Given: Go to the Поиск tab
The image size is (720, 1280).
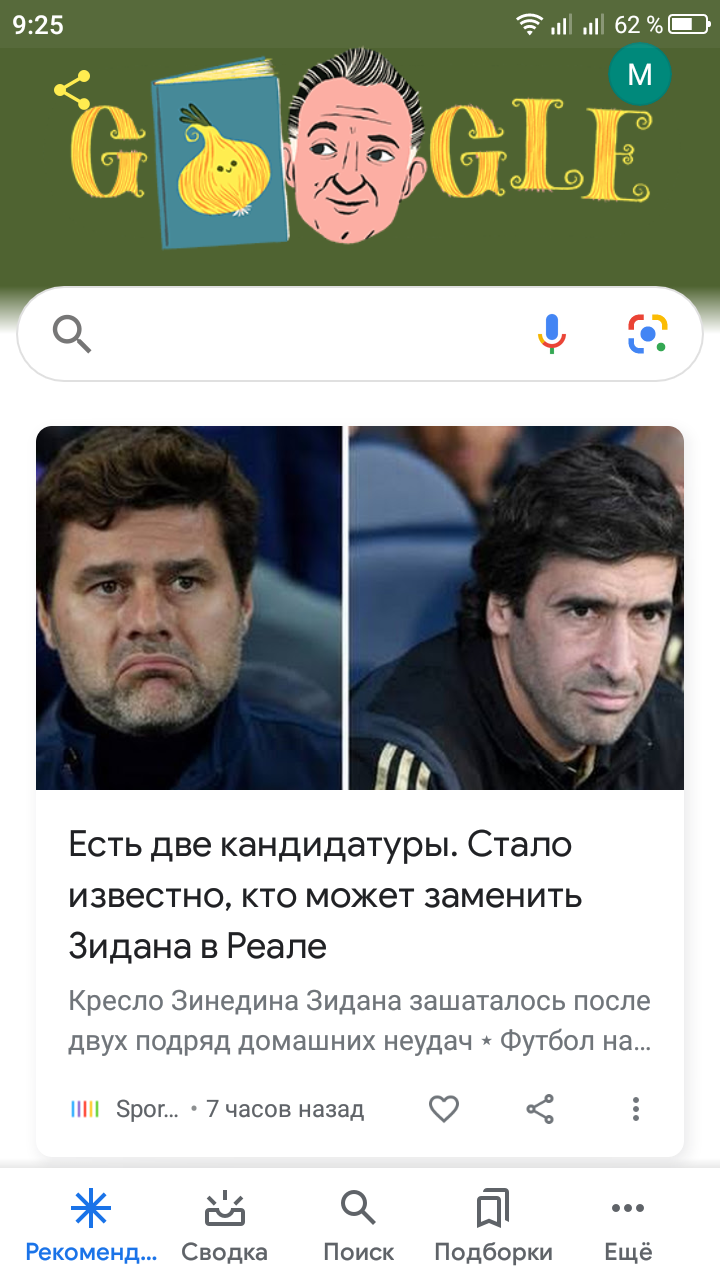Looking at the screenshot, I should point(358,1228).
